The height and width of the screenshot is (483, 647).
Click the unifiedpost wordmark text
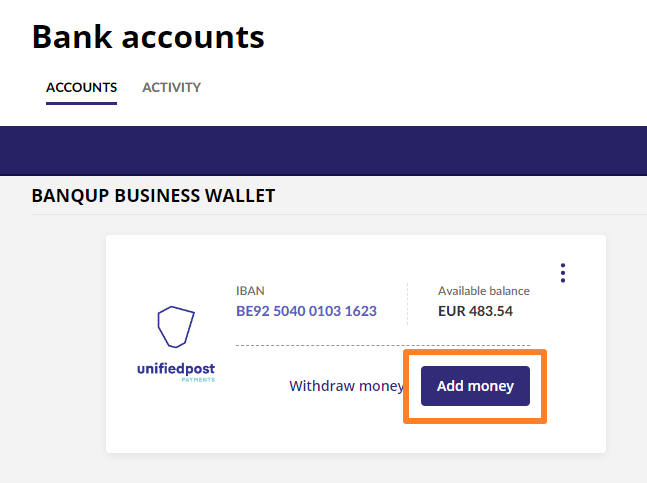[176, 369]
